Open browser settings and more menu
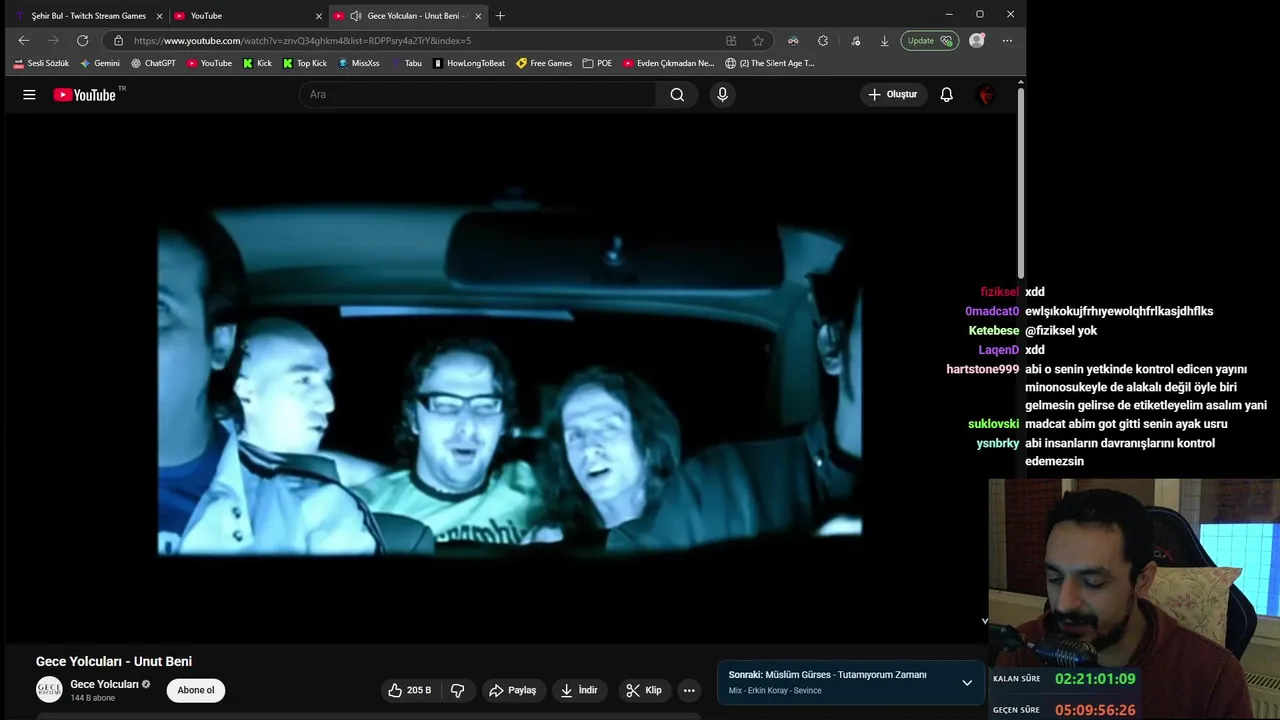Screen dimensions: 1280x720 [1007, 41]
